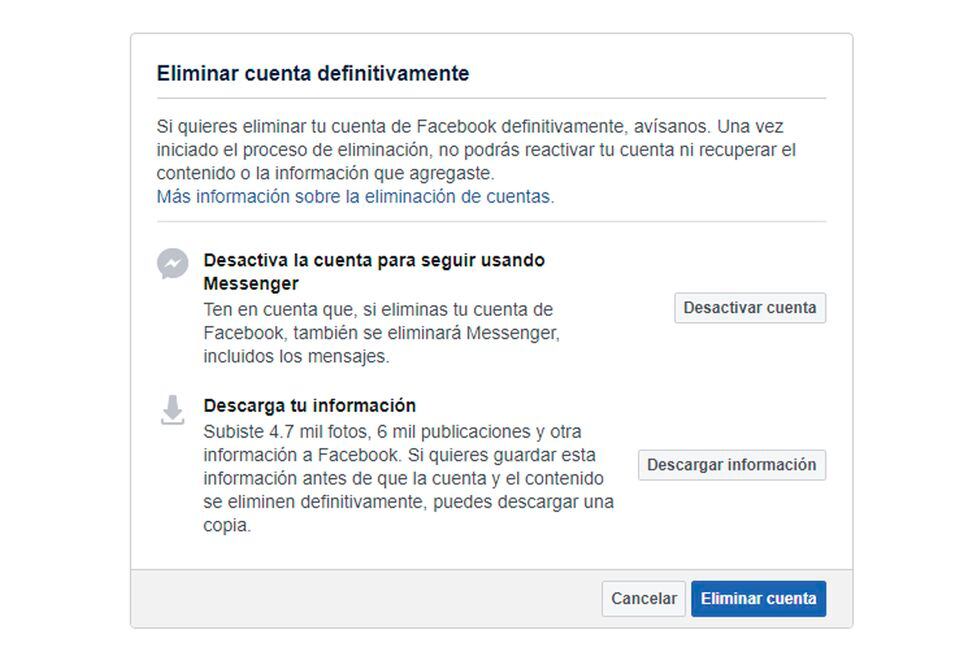Click the divider line below the information link
Image resolution: width=980 pixels, height=653 pixels.
pyautogui.click(x=491, y=222)
